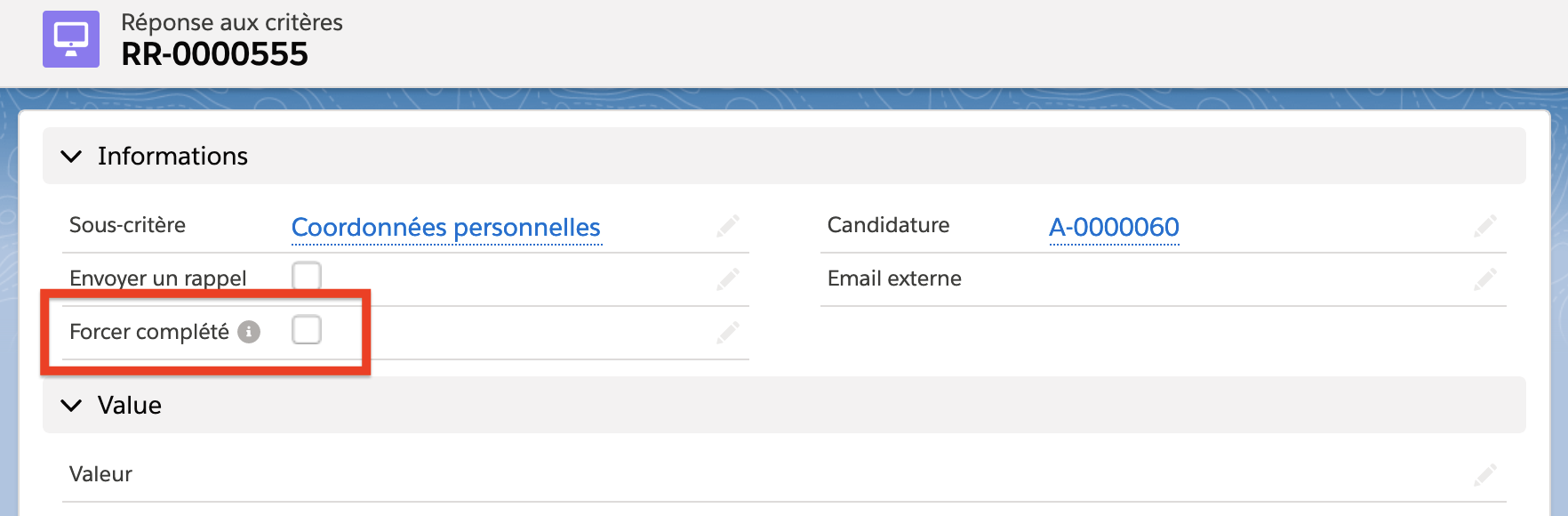Click the RR-0000555 record title
The image size is (1568, 516).
click(x=214, y=54)
